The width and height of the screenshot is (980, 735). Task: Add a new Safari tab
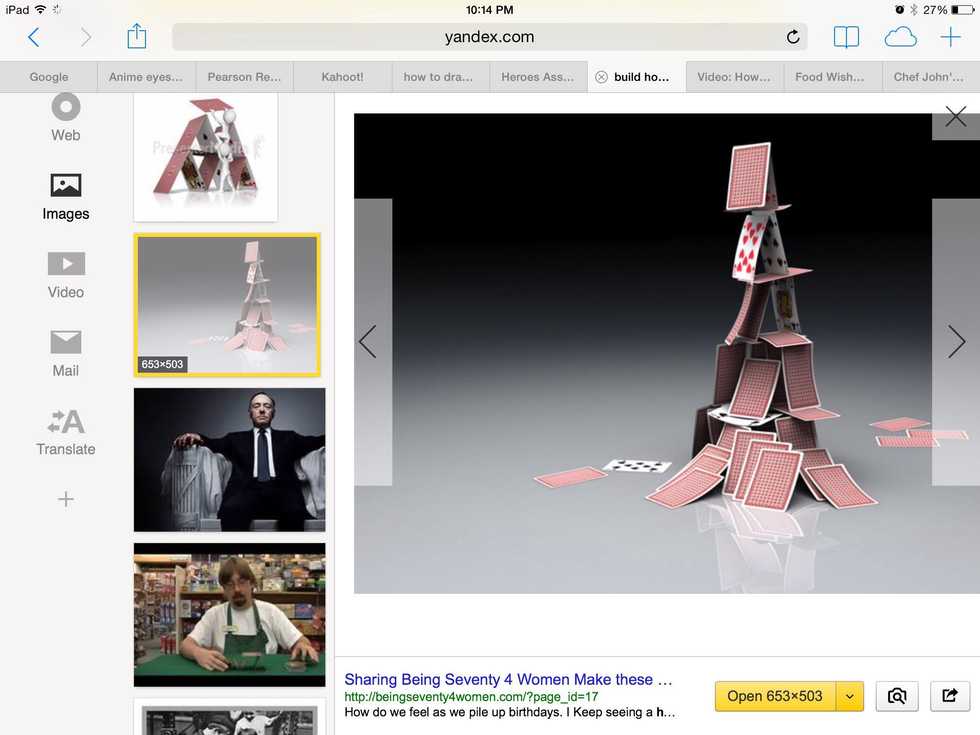pyautogui.click(x=950, y=37)
